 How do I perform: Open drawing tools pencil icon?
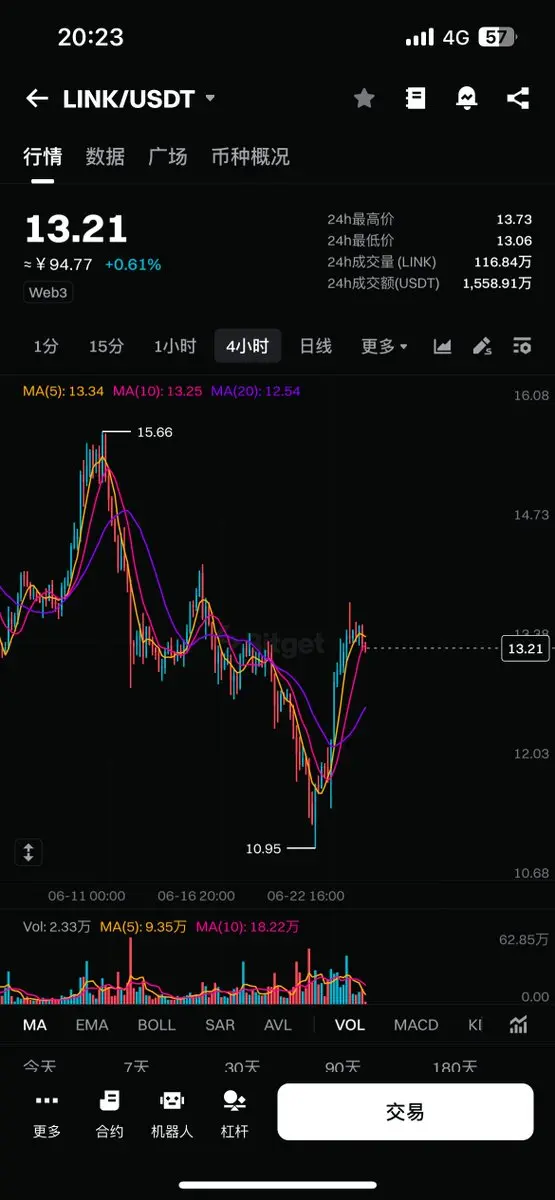[482, 346]
